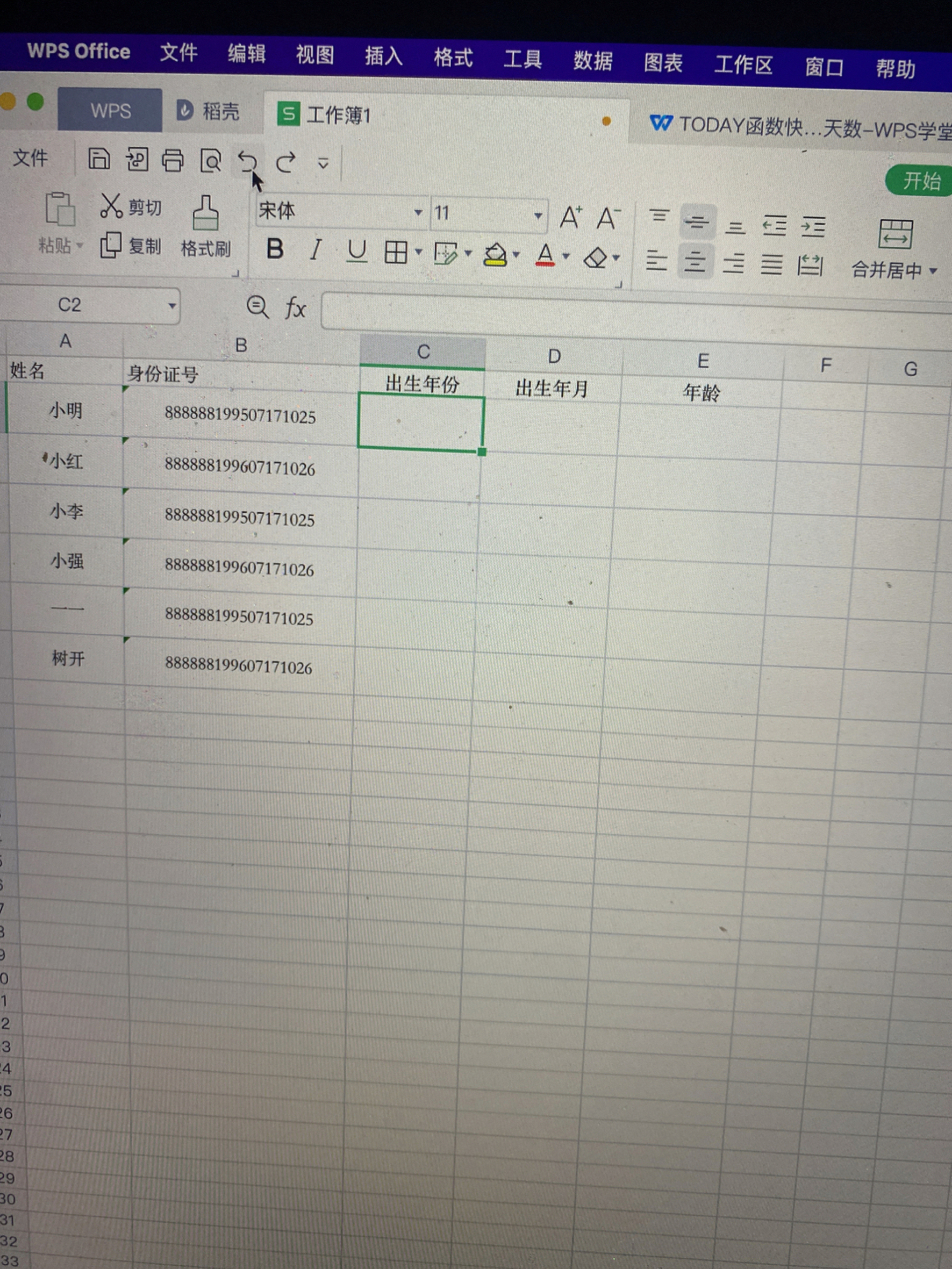Toggle horizontal center alignment
952x1269 pixels.
pos(695,262)
